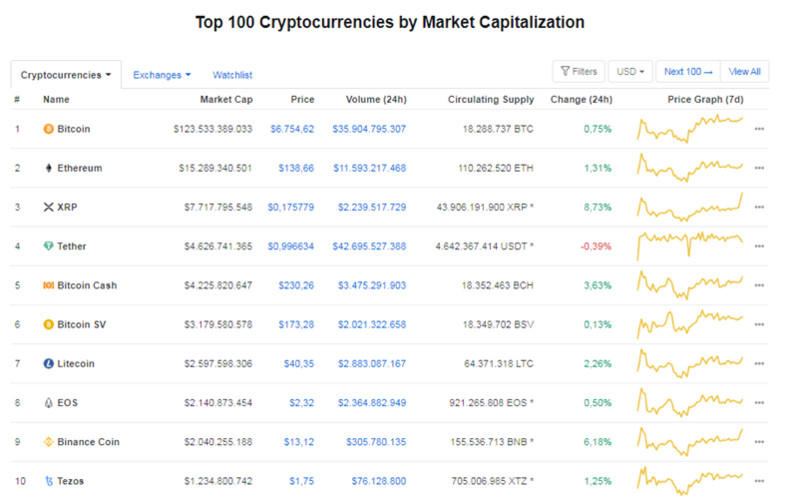Click XRP change value 8,73%
The width and height of the screenshot is (798, 500).
(597, 207)
